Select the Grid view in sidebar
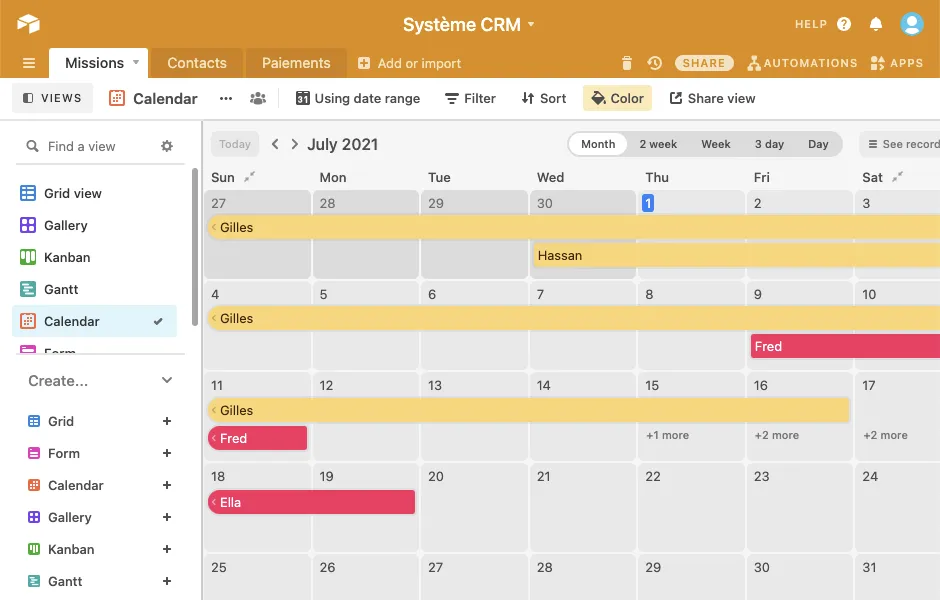940x600 pixels. (94, 193)
